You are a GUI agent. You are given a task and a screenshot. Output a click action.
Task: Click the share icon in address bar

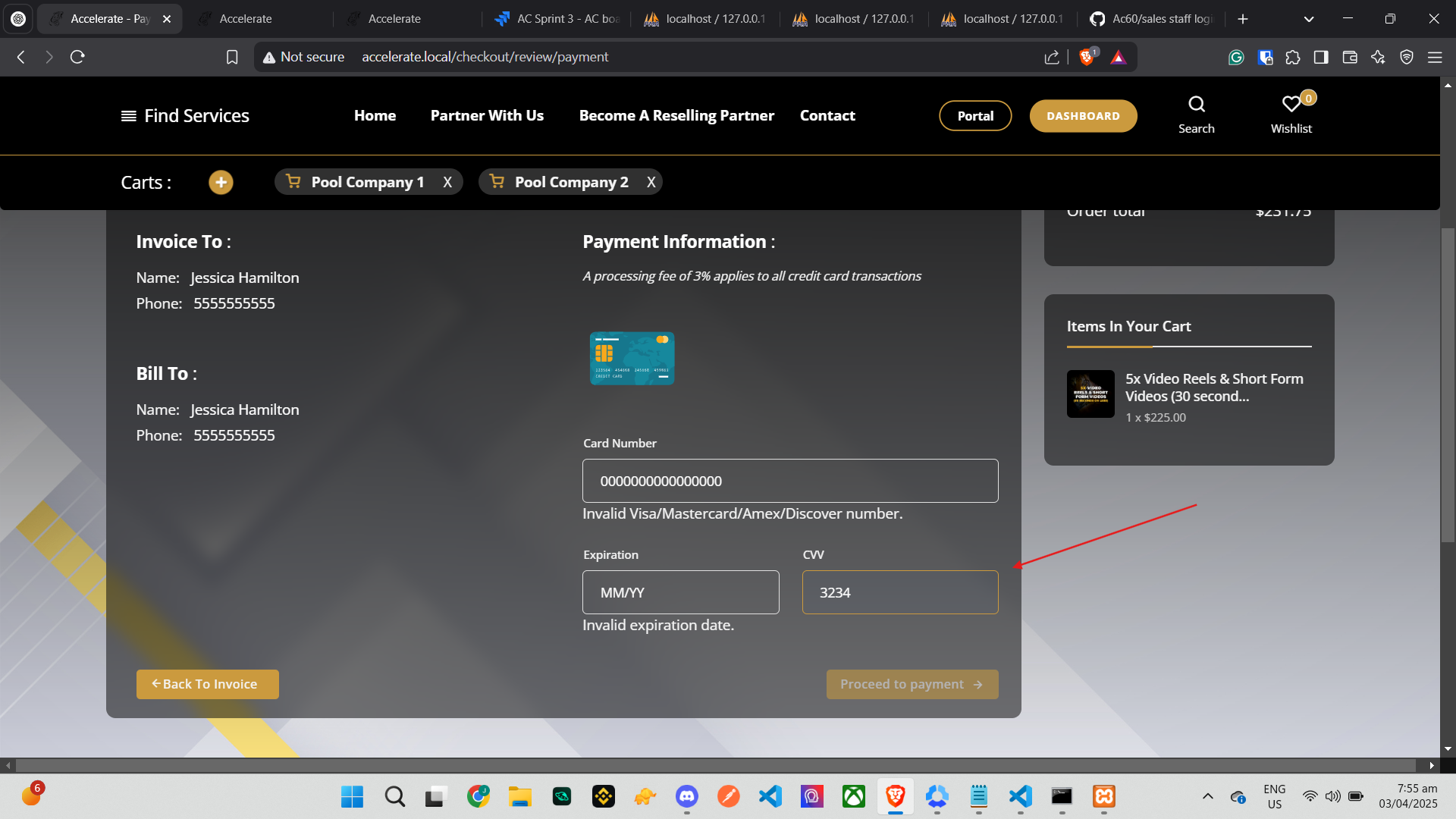(1051, 57)
